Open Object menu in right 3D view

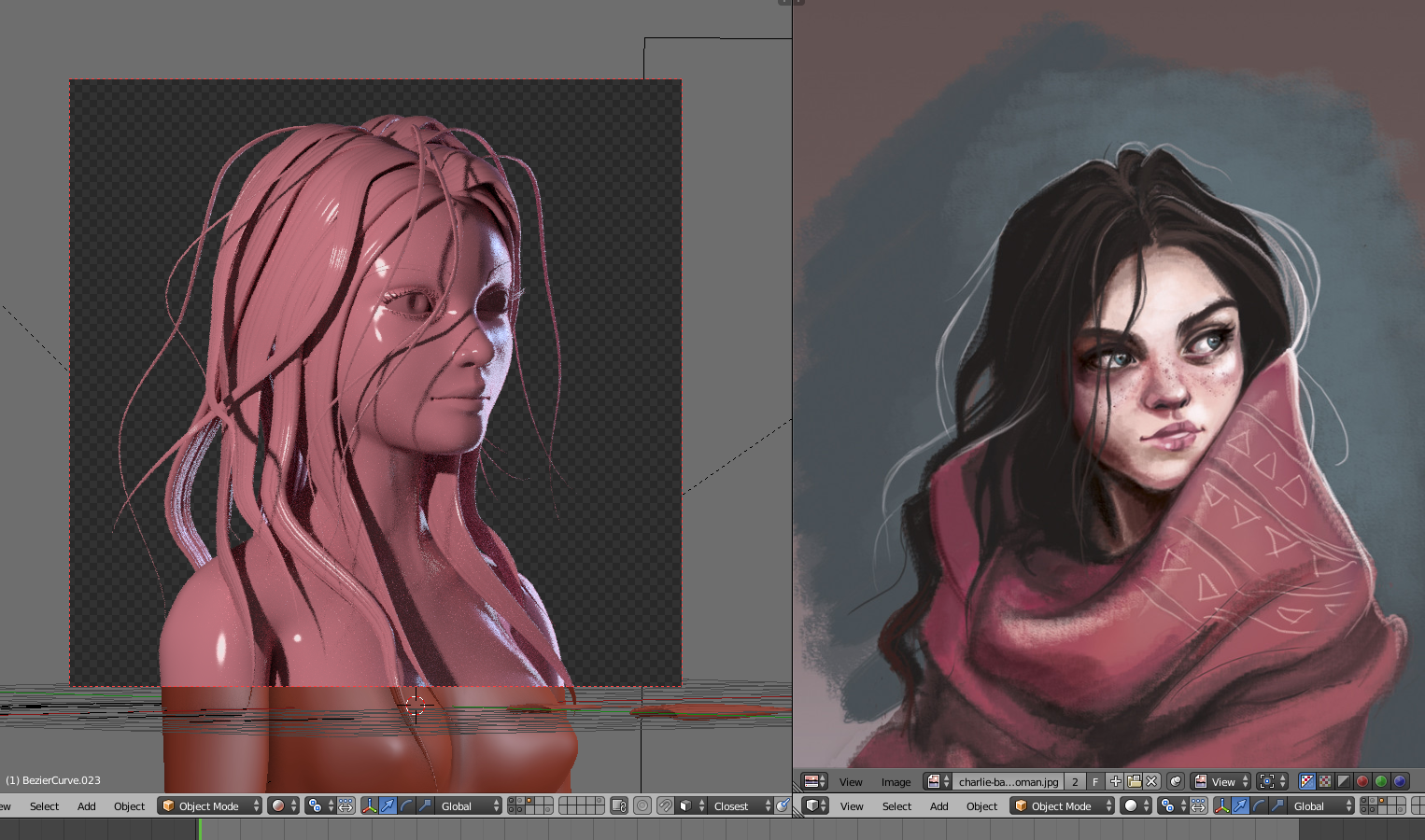click(x=981, y=805)
